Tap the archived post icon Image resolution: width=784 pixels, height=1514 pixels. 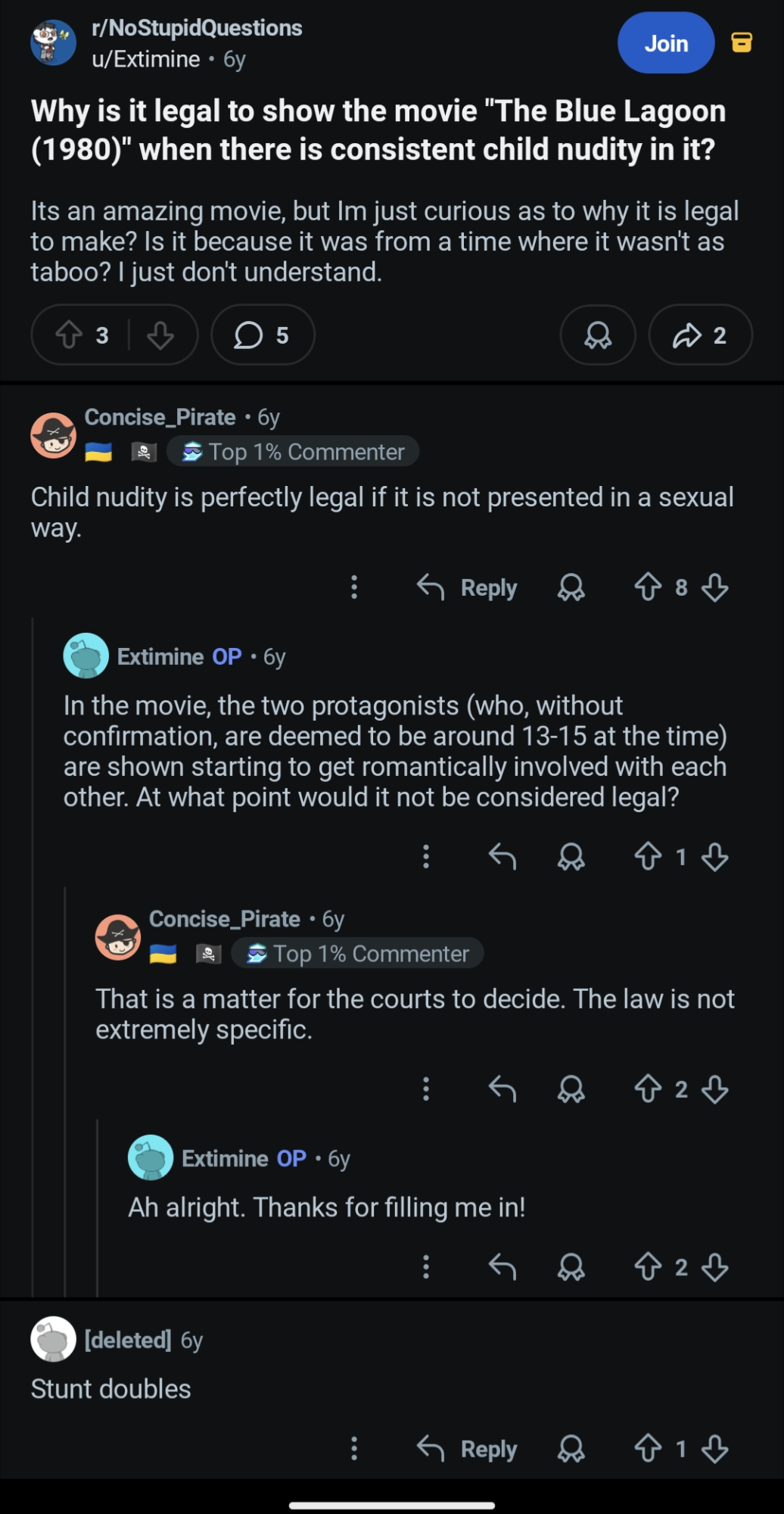point(742,42)
